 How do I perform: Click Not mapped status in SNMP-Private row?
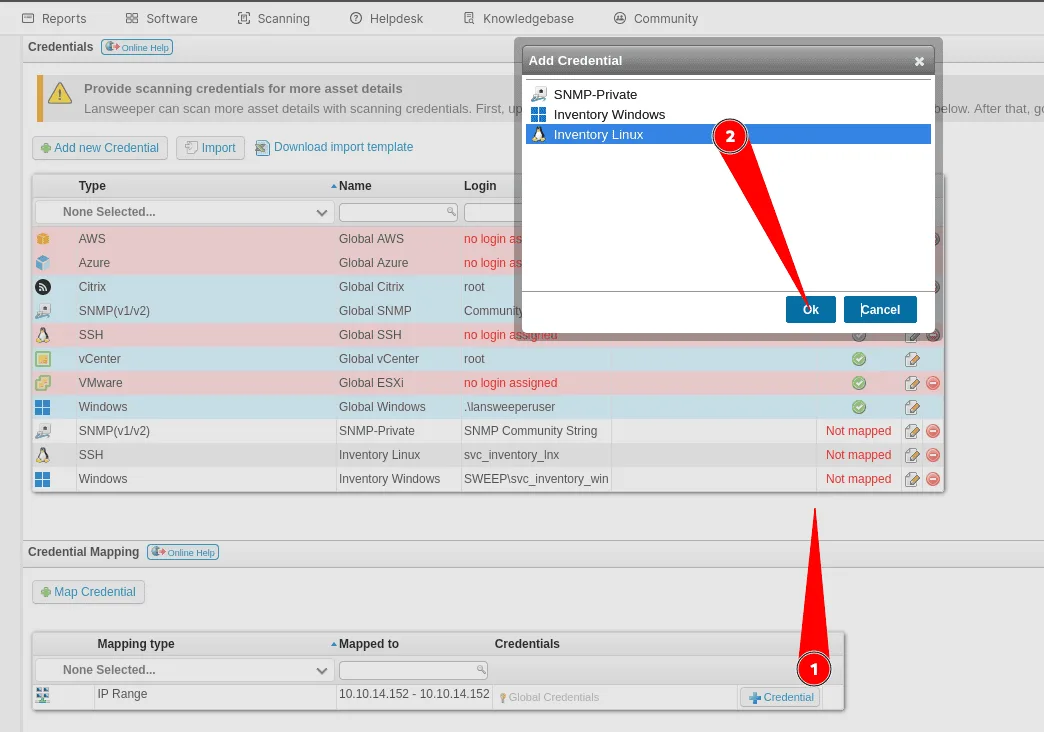pos(858,431)
